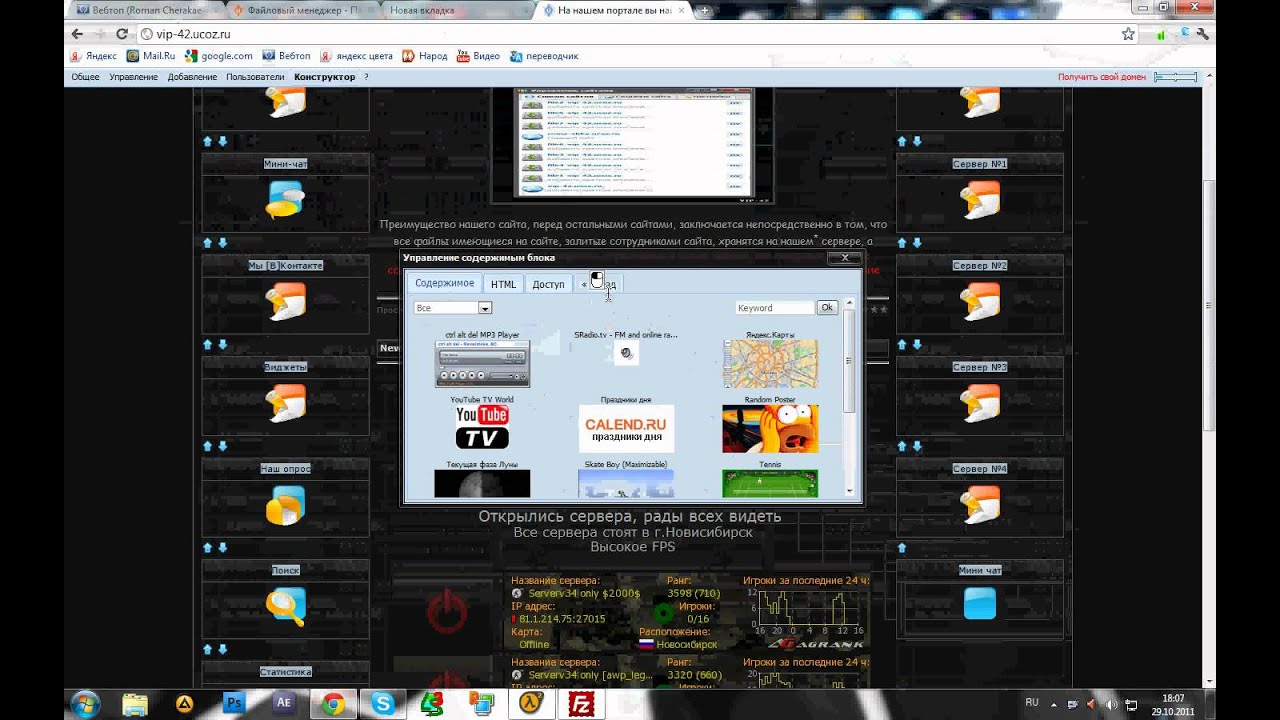
Task: Click the Сервер №4 block icon
Action: pyautogui.click(x=979, y=505)
